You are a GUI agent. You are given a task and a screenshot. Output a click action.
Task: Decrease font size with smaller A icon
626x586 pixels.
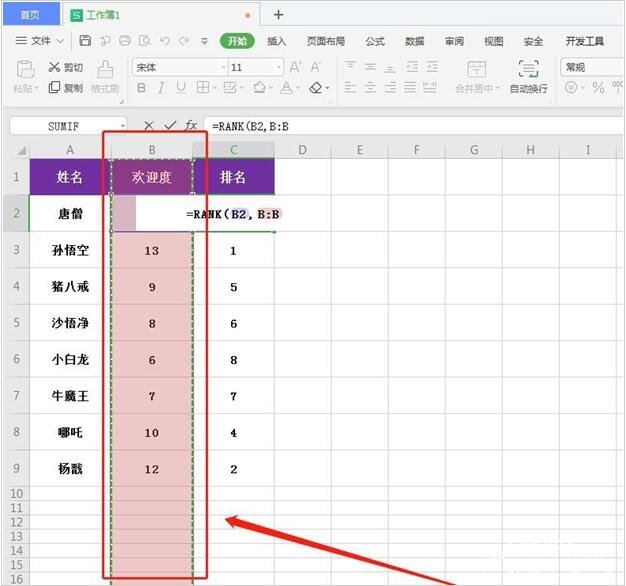click(x=315, y=67)
